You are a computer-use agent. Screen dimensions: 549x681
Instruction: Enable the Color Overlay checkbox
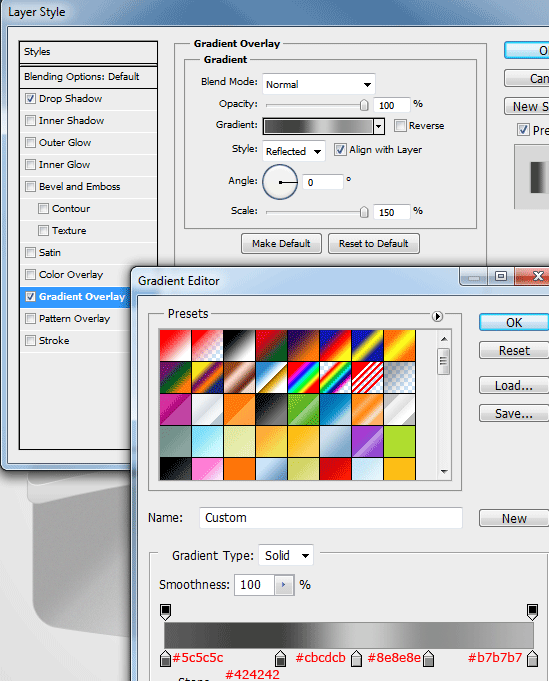[x=30, y=274]
